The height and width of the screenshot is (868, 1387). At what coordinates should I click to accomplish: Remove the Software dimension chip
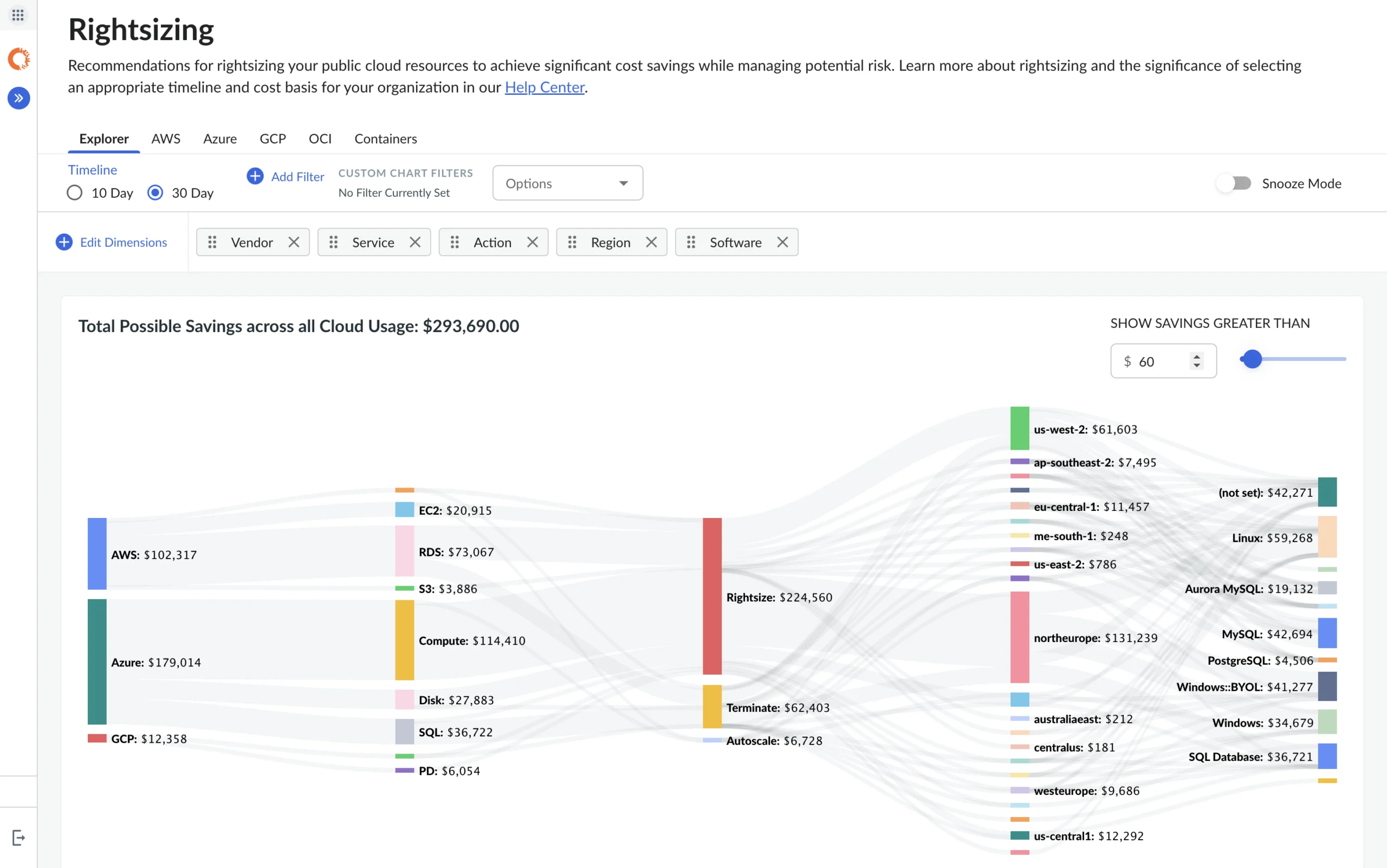pyautogui.click(x=782, y=242)
